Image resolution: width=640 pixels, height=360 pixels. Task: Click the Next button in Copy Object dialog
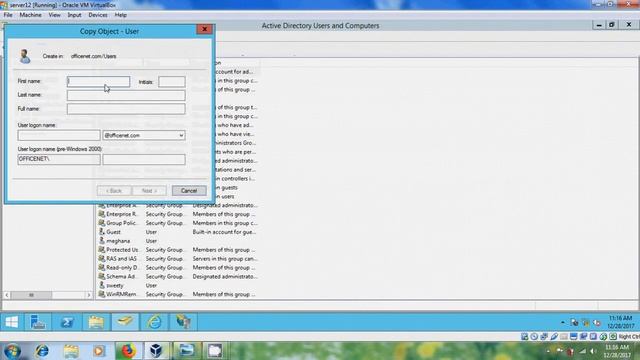coord(149,191)
